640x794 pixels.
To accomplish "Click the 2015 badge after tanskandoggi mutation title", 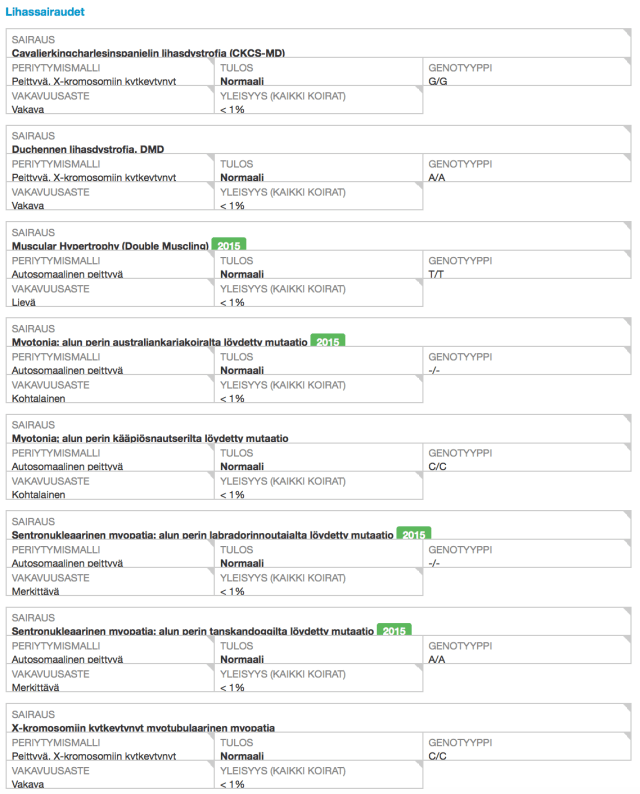I will coord(394,631).
